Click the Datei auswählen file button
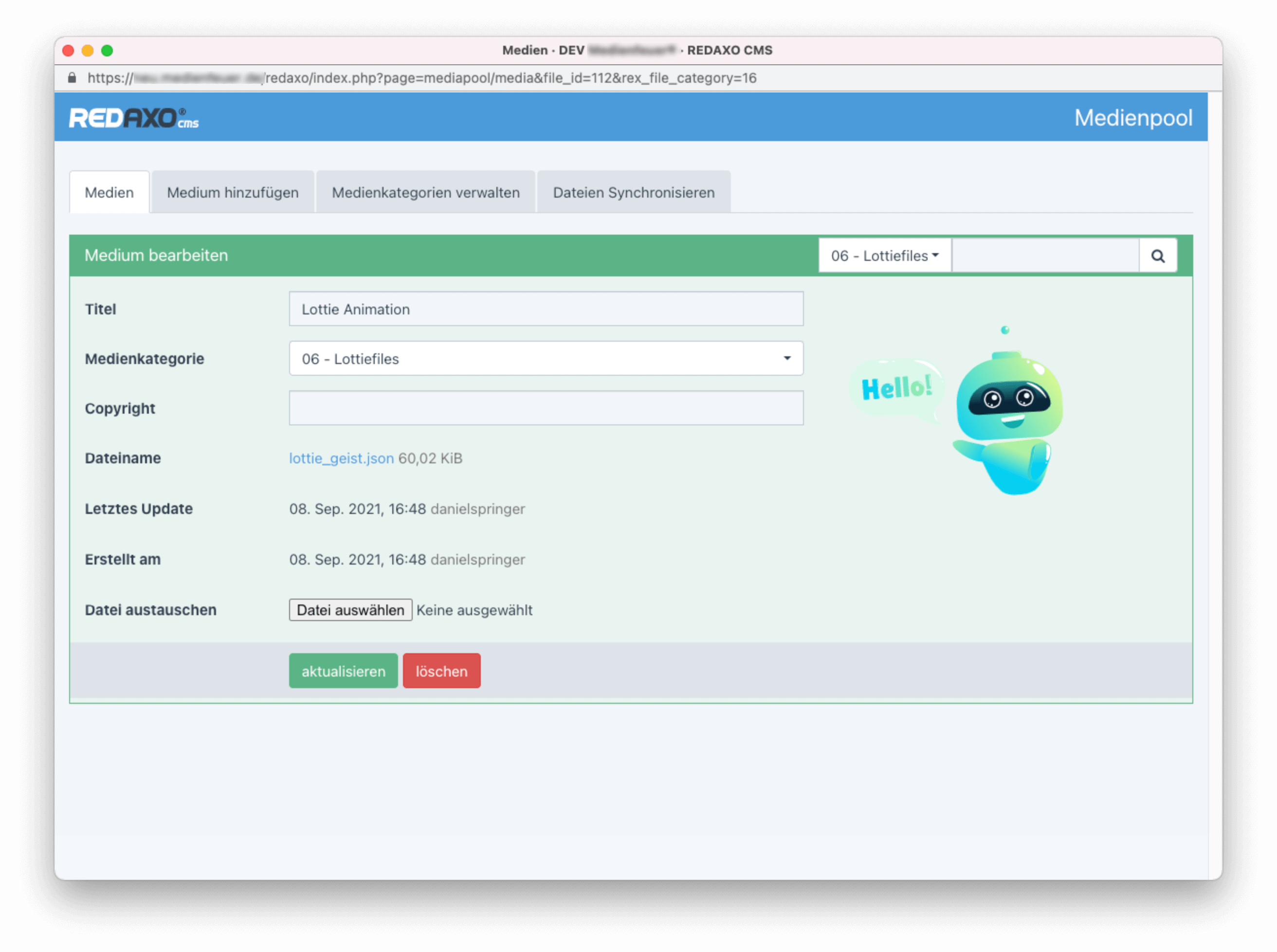This screenshot has height=952, width=1277. [x=350, y=610]
